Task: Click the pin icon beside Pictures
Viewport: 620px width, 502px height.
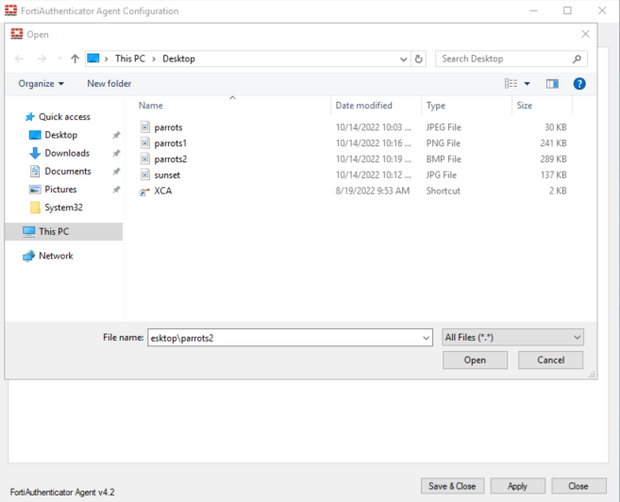Action: pos(116,190)
